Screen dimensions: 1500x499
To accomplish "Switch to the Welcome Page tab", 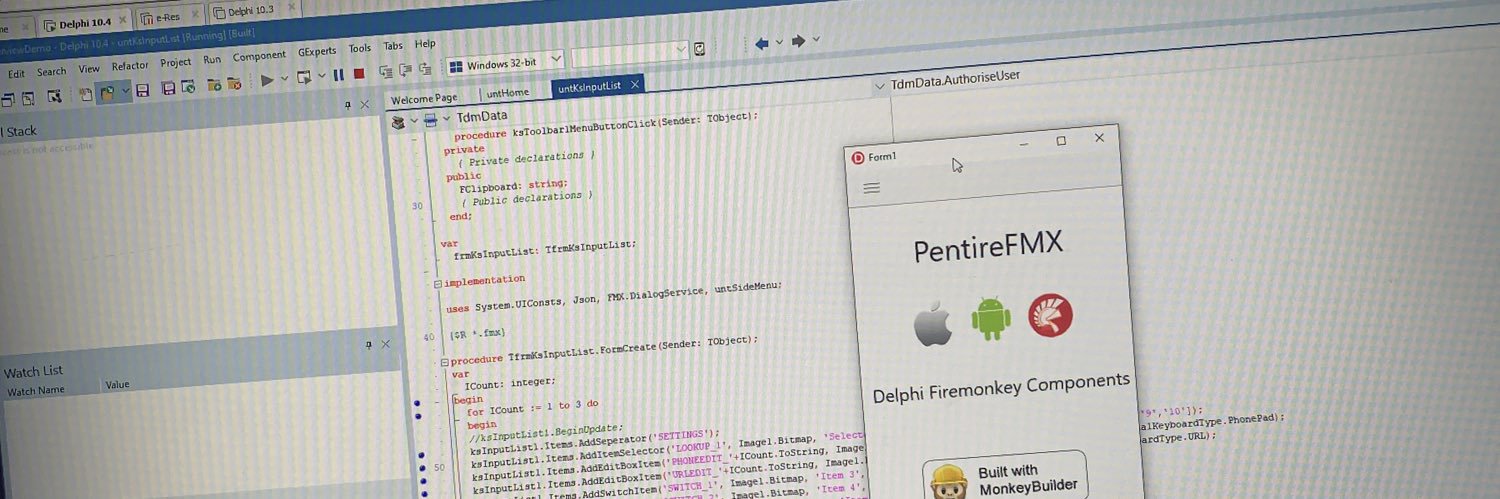I will click(x=424, y=98).
